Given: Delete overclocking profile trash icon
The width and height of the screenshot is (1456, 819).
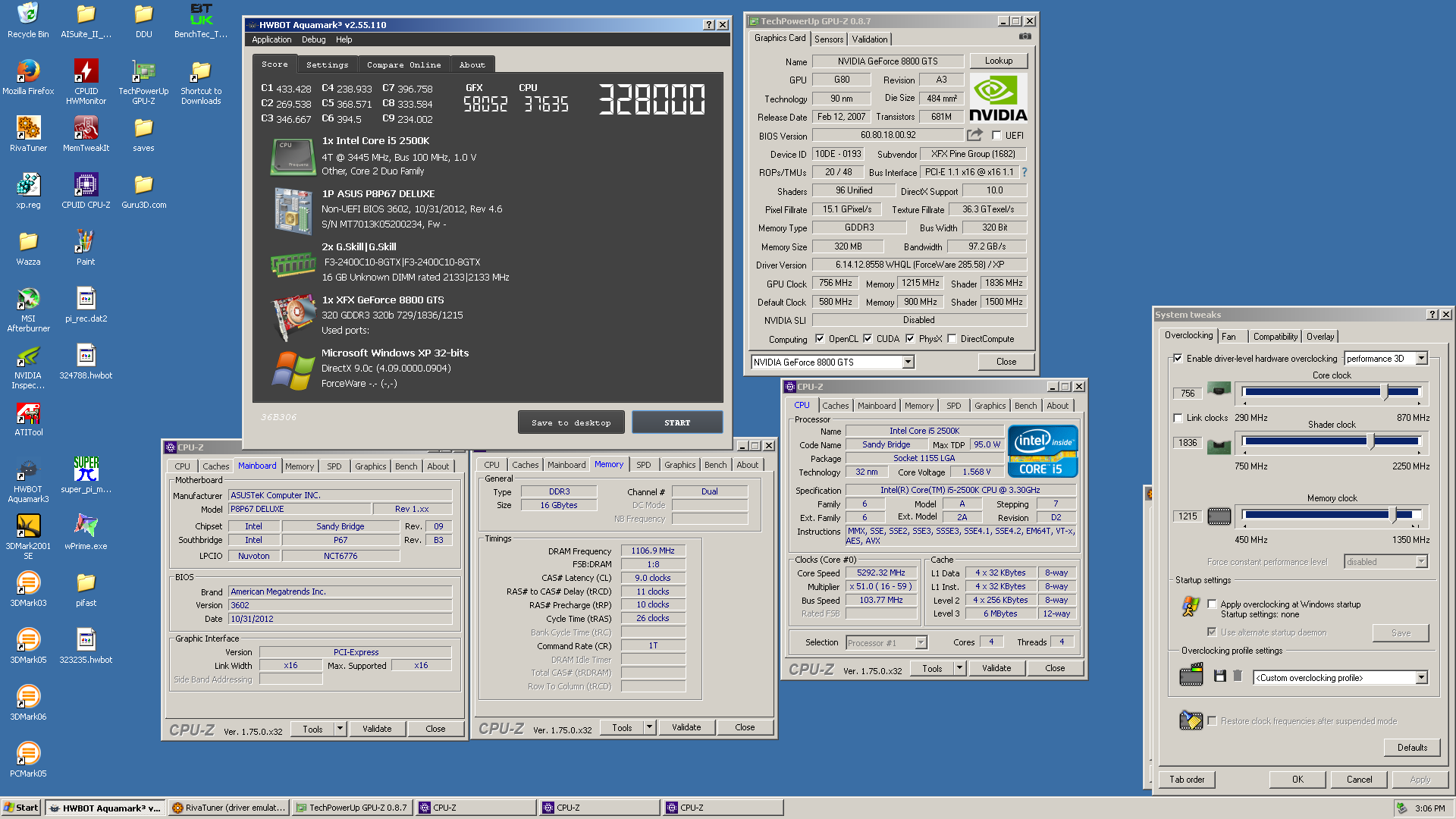Looking at the screenshot, I should (x=1238, y=676).
